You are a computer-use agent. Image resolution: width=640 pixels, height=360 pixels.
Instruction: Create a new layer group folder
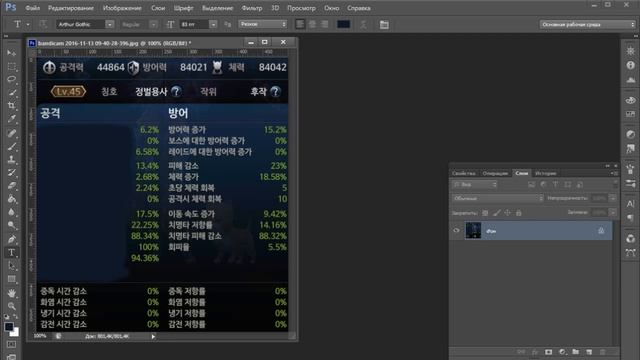[576, 352]
